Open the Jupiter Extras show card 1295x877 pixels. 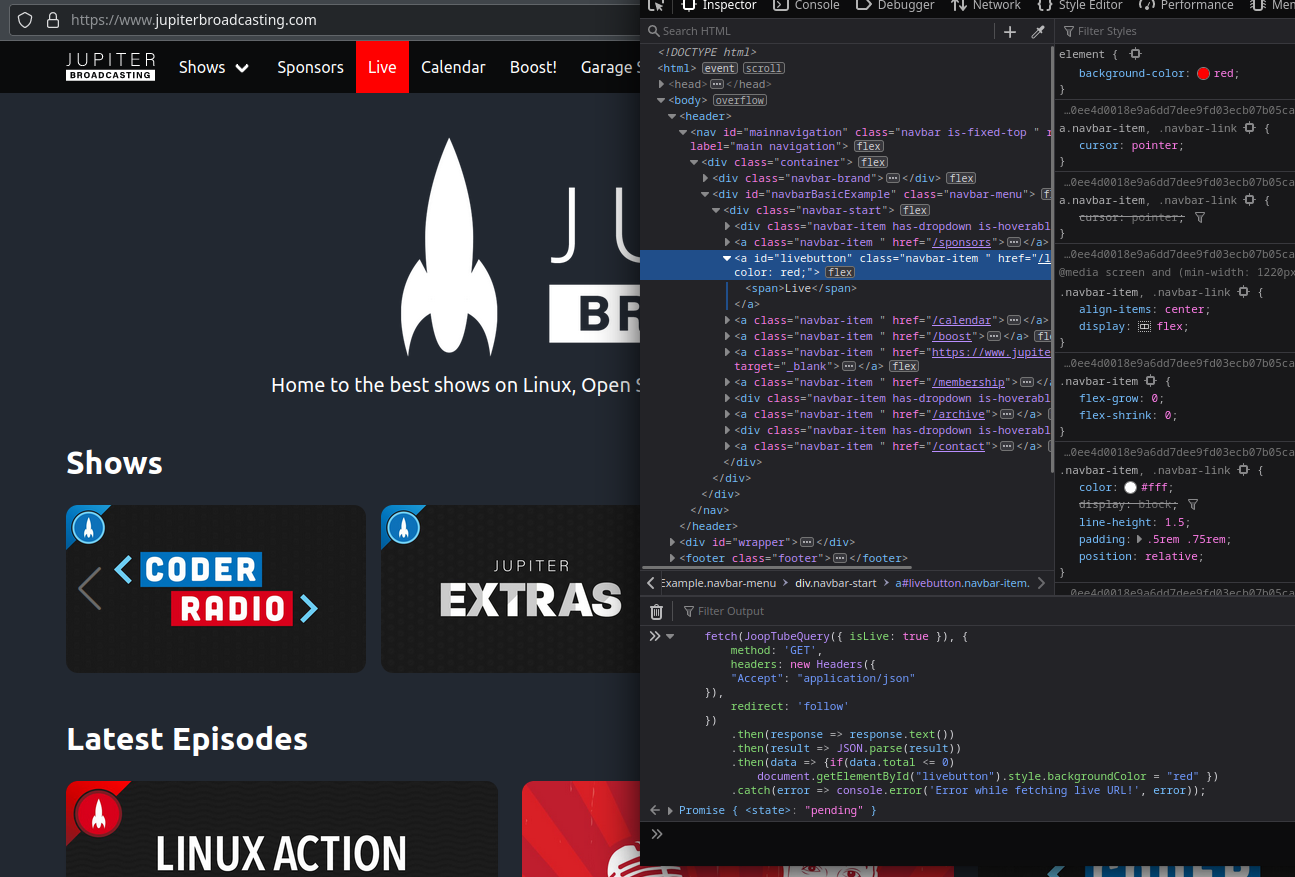coord(510,589)
